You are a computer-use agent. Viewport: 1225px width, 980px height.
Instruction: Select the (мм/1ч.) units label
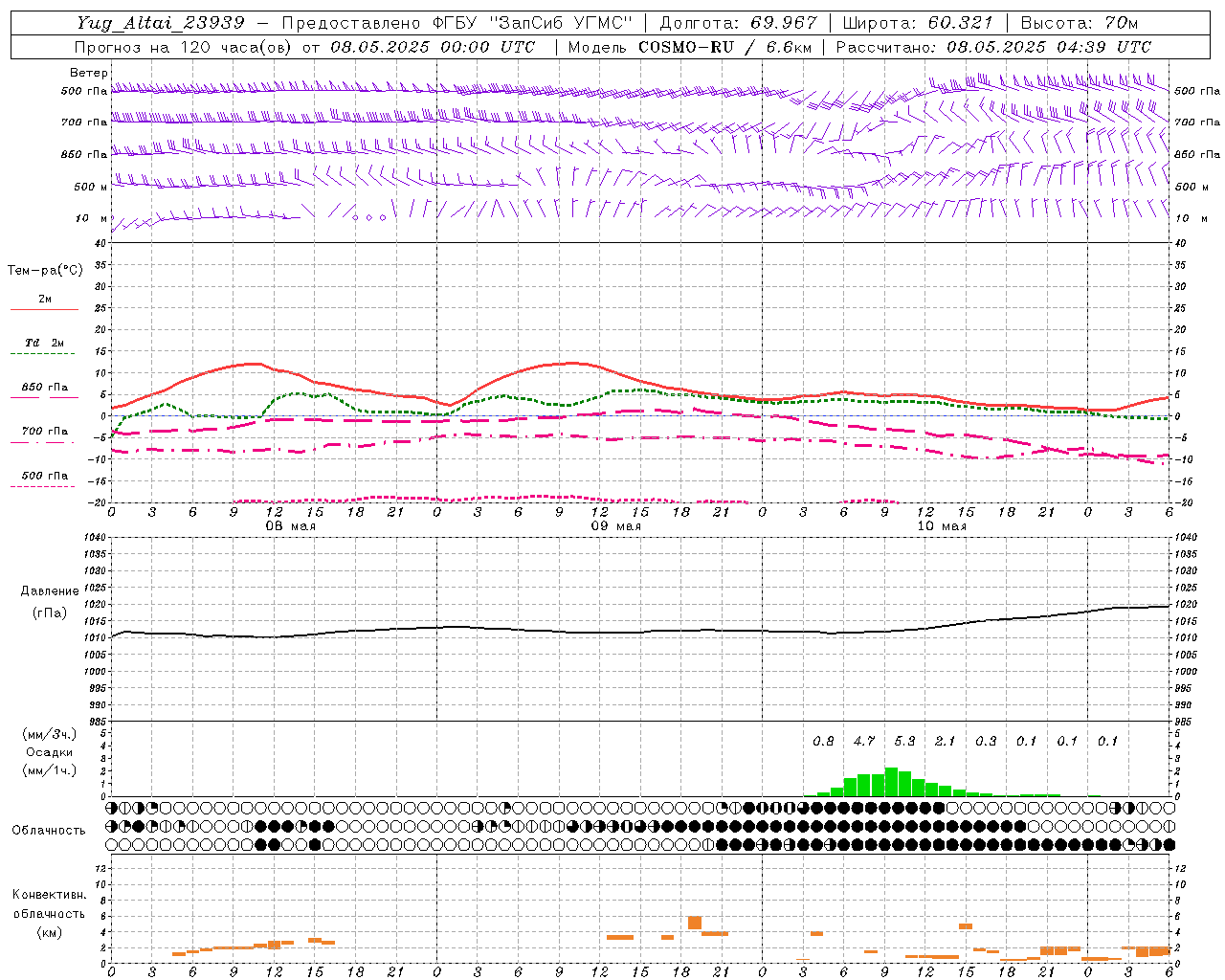point(49,770)
